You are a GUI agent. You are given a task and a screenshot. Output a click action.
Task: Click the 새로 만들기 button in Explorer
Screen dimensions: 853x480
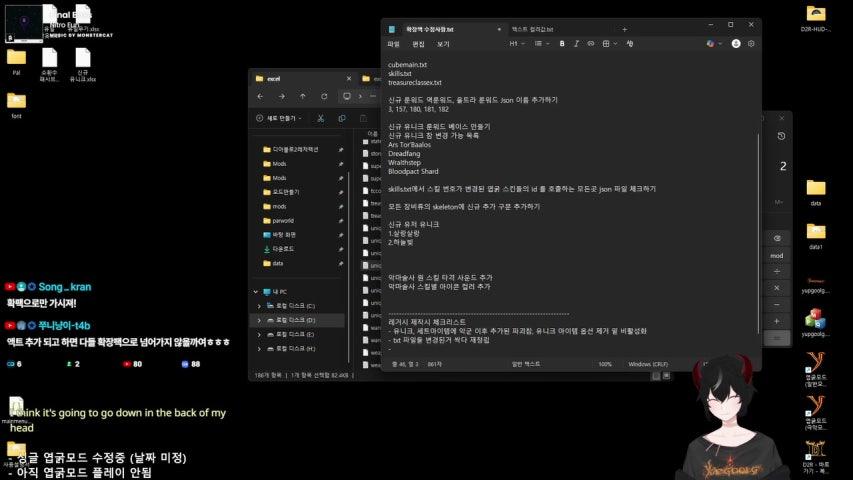pyautogui.click(x=280, y=118)
